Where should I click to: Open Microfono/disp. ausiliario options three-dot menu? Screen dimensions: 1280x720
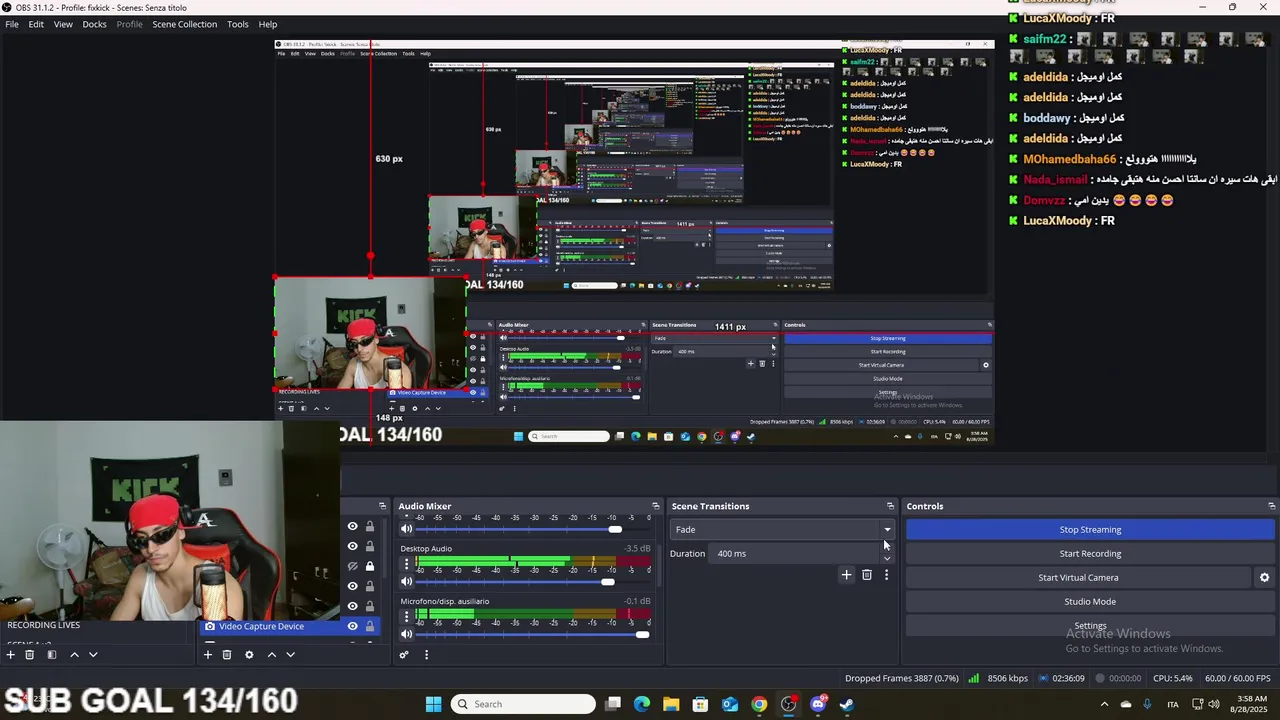click(x=406, y=618)
